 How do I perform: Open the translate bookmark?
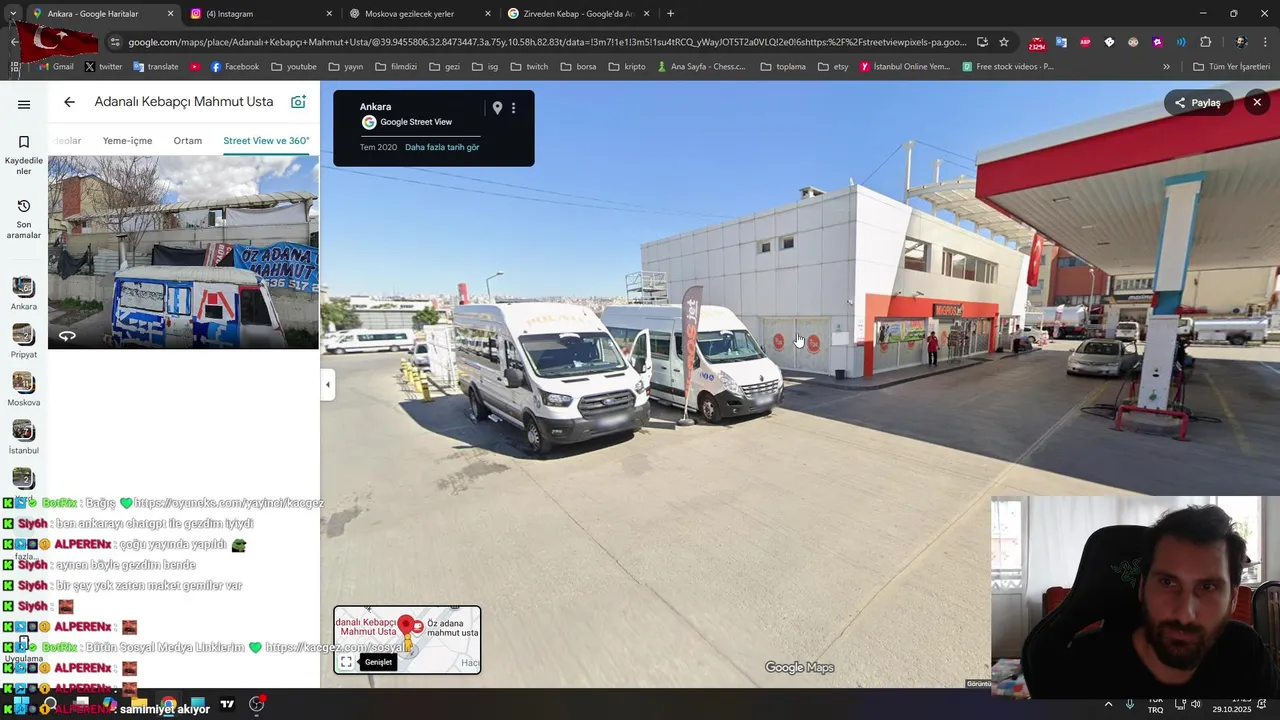[x=155, y=67]
